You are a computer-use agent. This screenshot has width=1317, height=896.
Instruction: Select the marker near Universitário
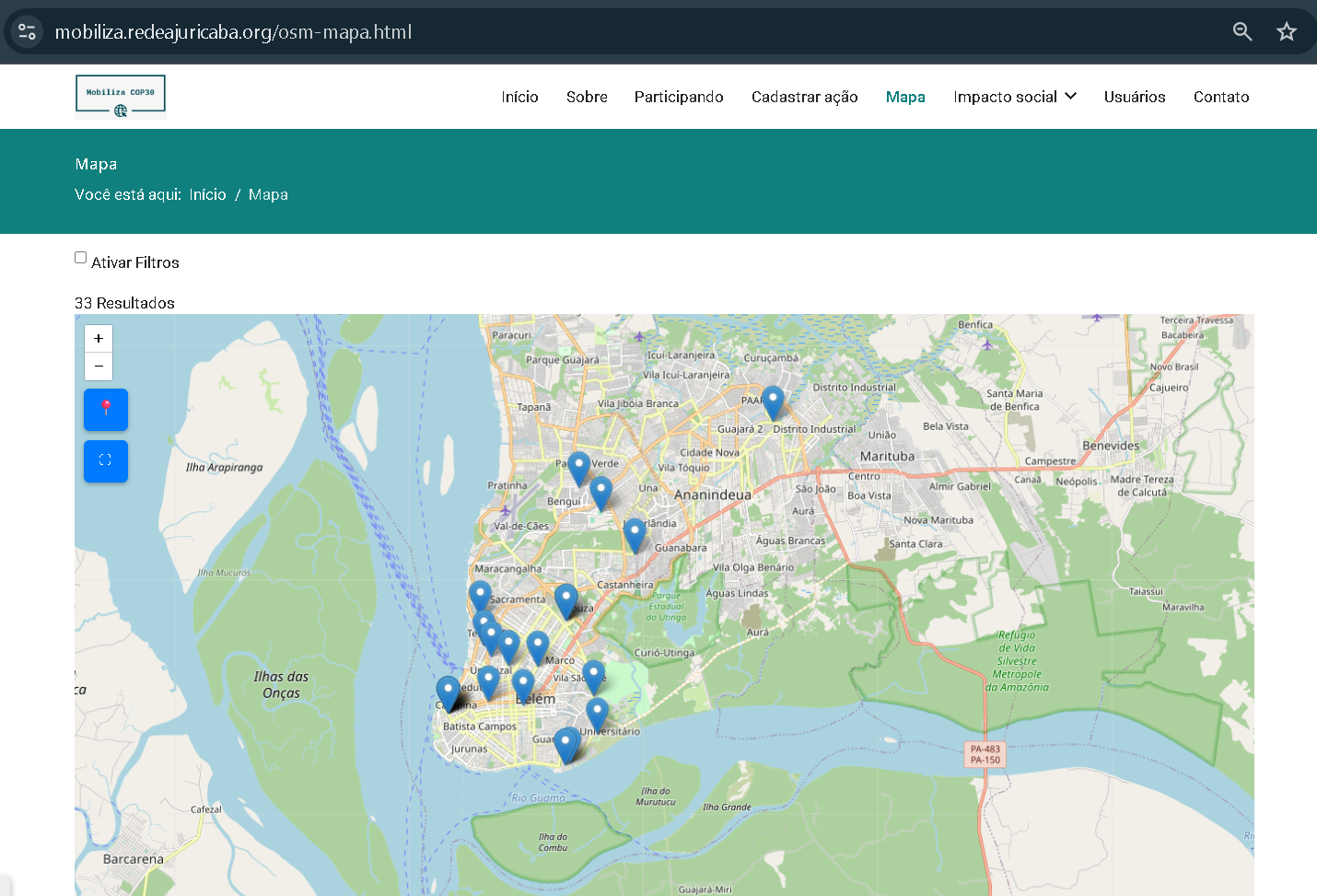pos(597,716)
